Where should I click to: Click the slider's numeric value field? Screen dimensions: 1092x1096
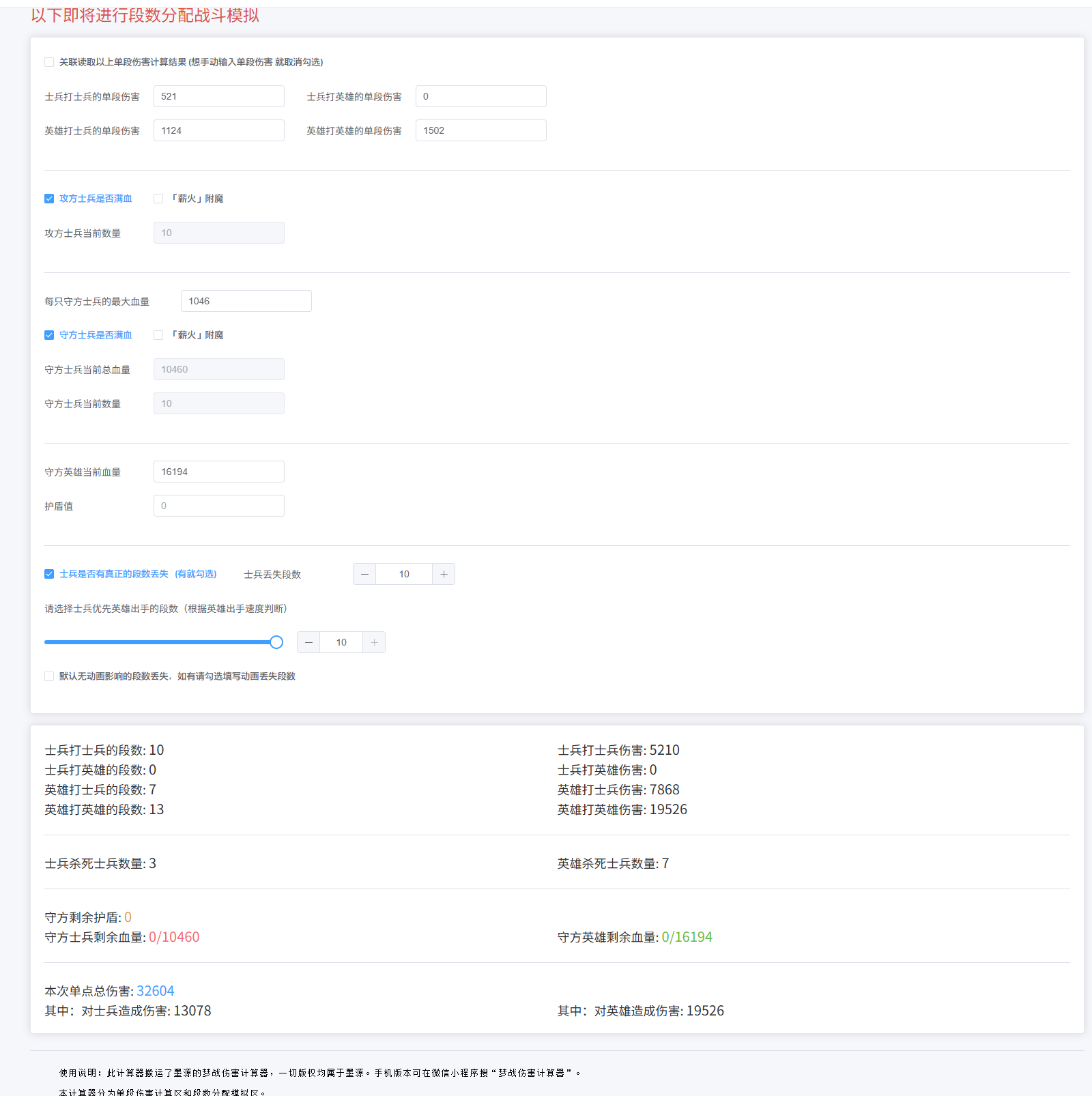click(341, 642)
